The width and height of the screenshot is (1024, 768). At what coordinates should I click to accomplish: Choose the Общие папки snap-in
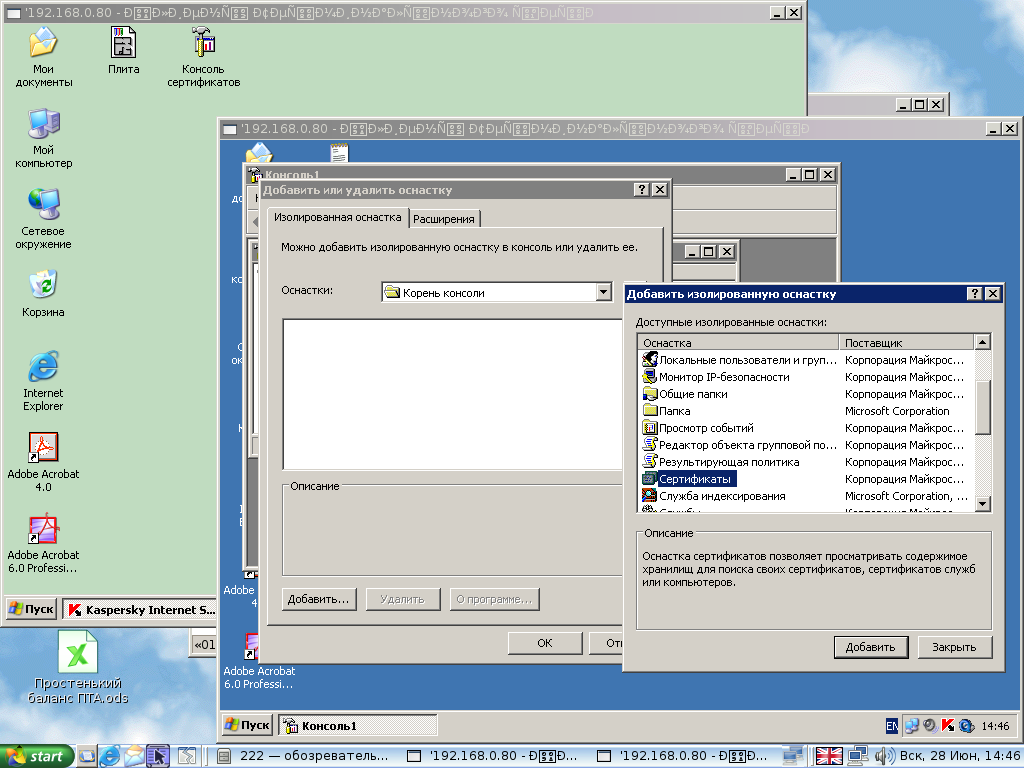tap(692, 394)
